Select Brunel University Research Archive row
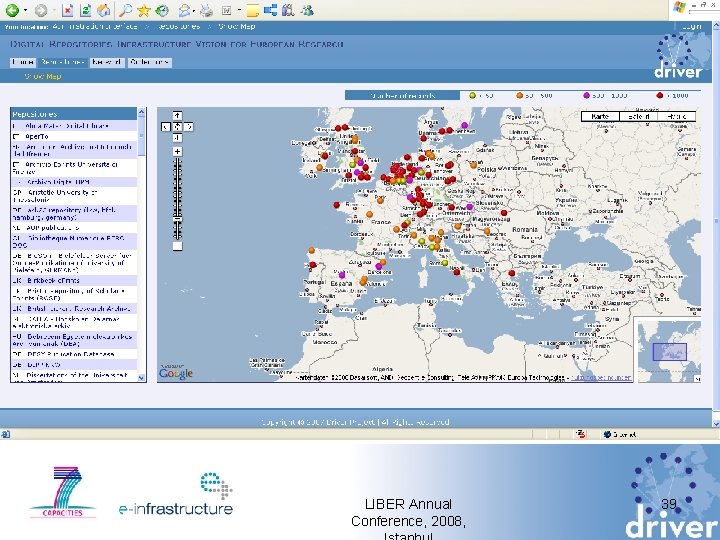This screenshot has width=720, height=540. (74, 309)
